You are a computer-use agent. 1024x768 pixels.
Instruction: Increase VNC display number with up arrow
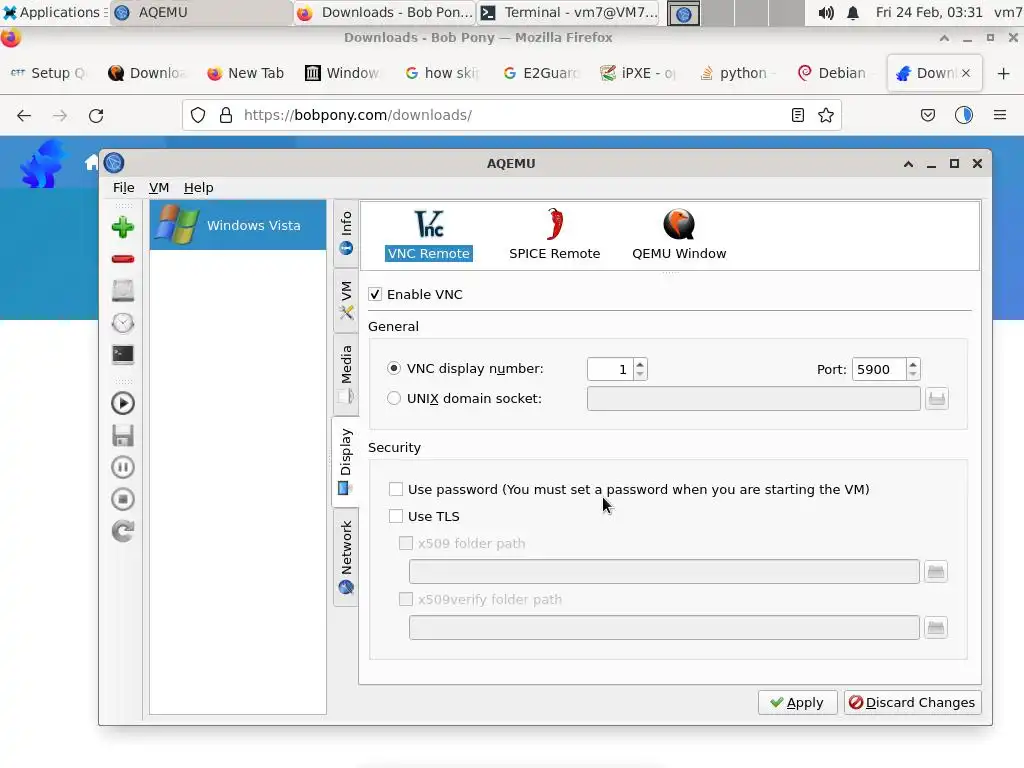(x=640, y=364)
